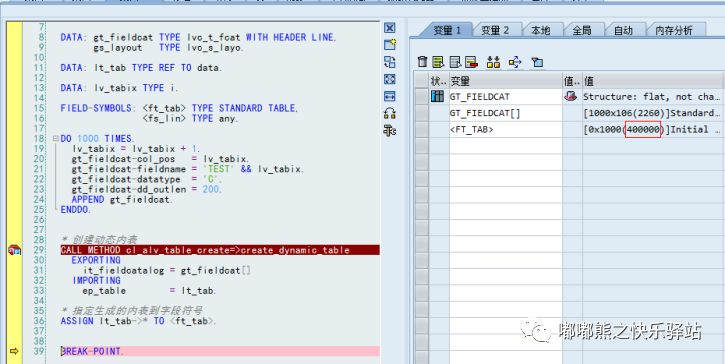This screenshot has height=364, width=725.
Task: Click the EXPORTING keyword on line 30
Action: [x=96, y=260]
